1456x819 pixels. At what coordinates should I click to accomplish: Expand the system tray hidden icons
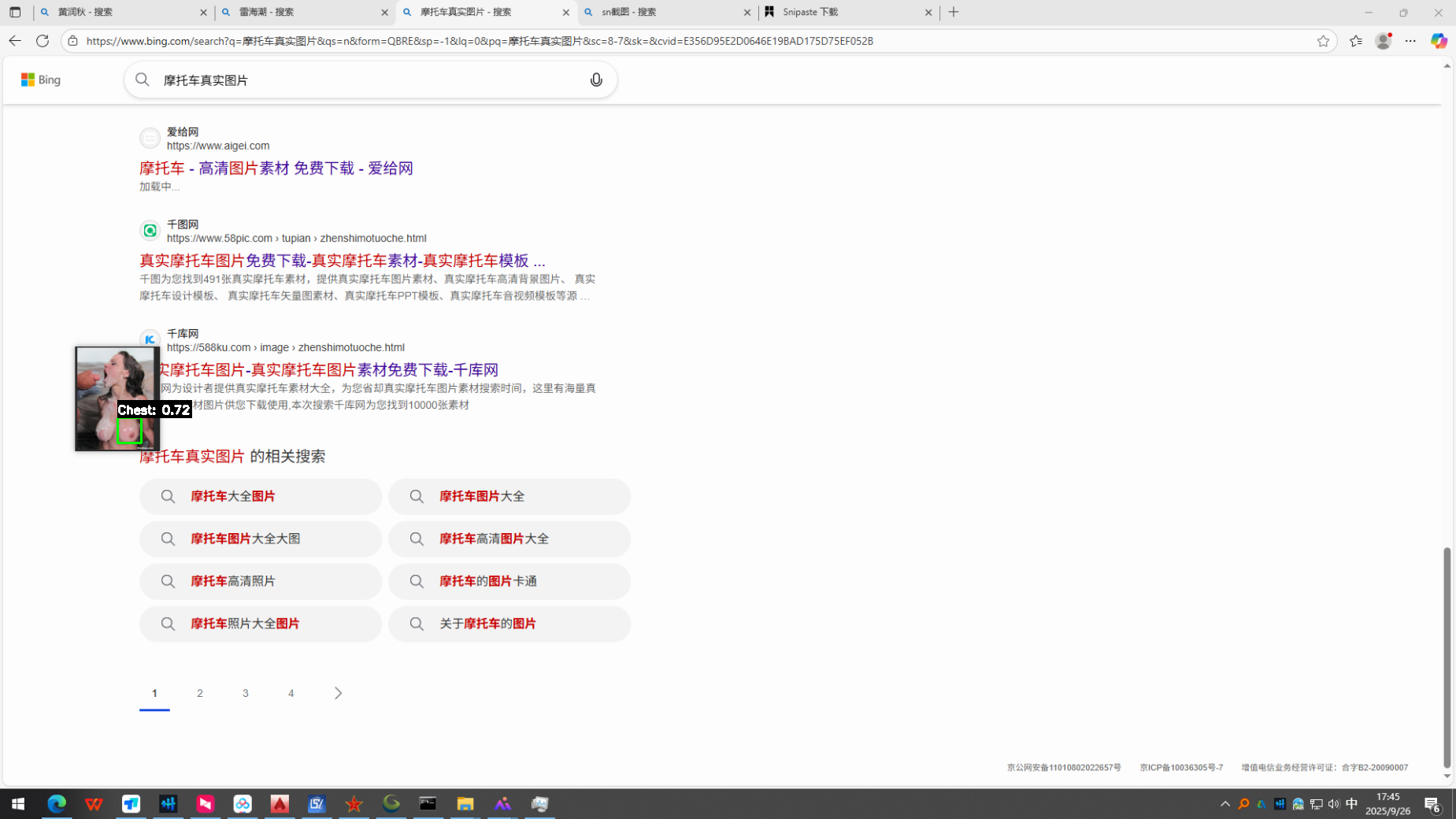coord(1224,804)
